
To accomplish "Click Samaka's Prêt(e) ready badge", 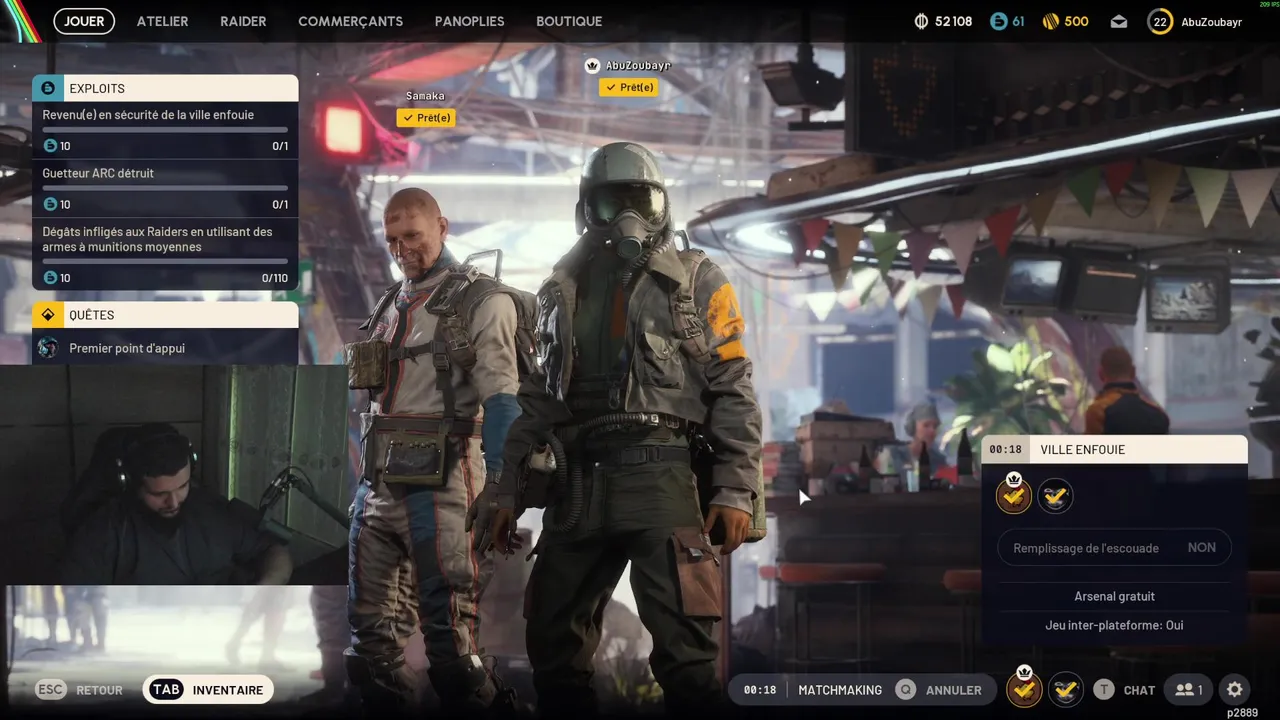I will [425, 118].
